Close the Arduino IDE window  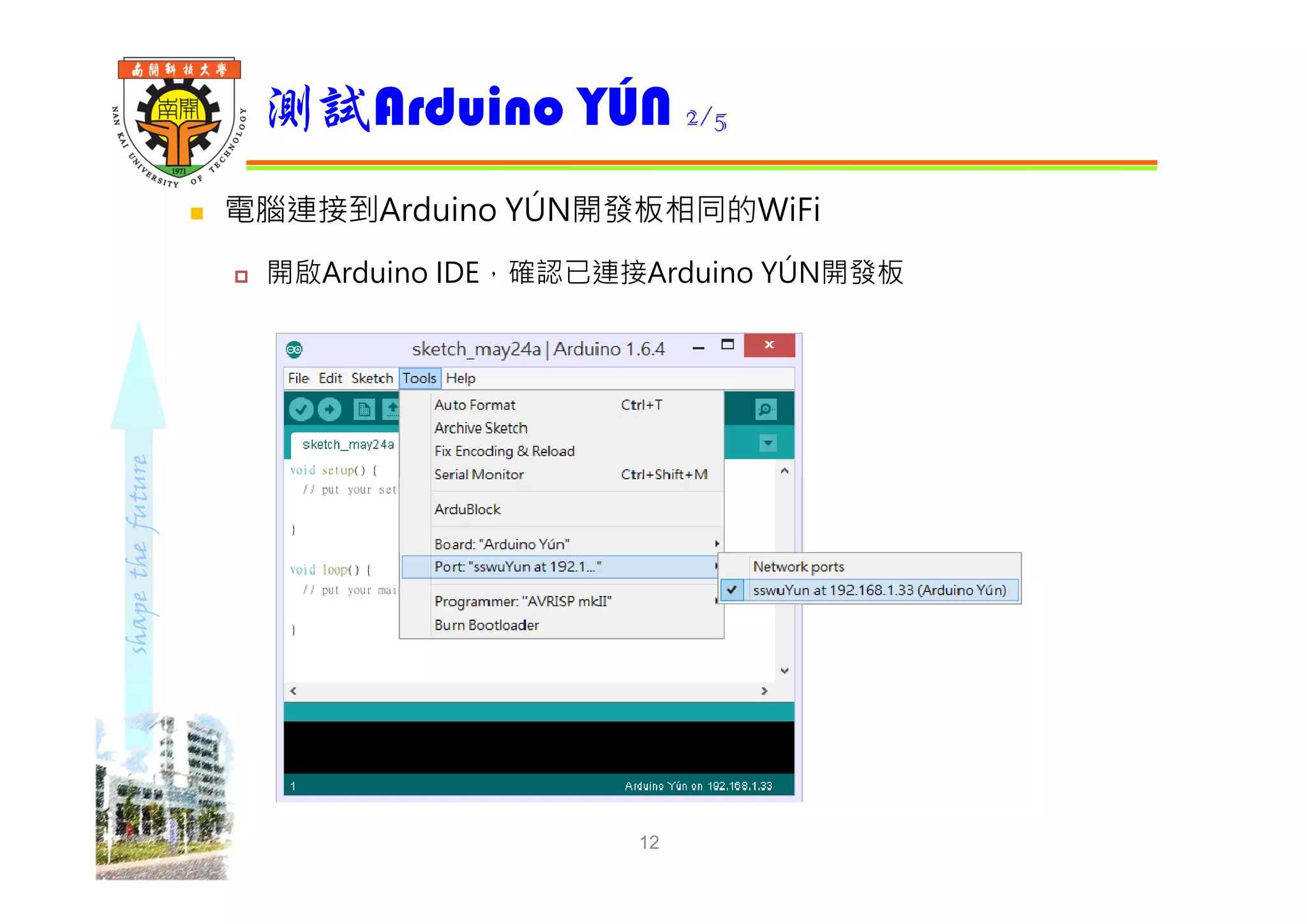pos(769,345)
